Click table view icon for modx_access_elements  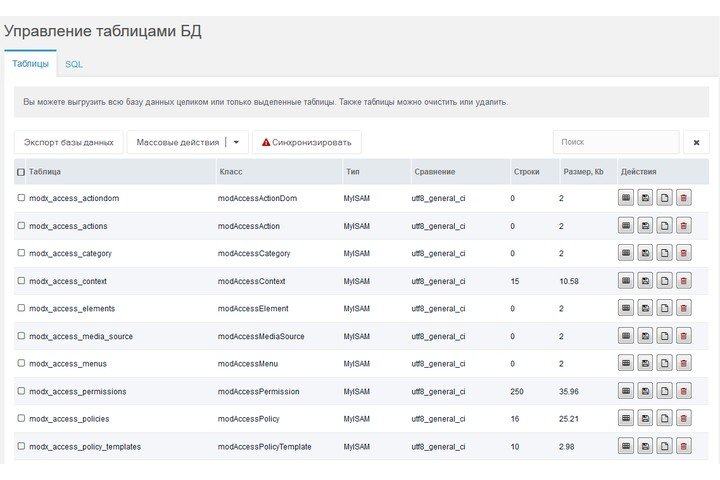(626, 308)
